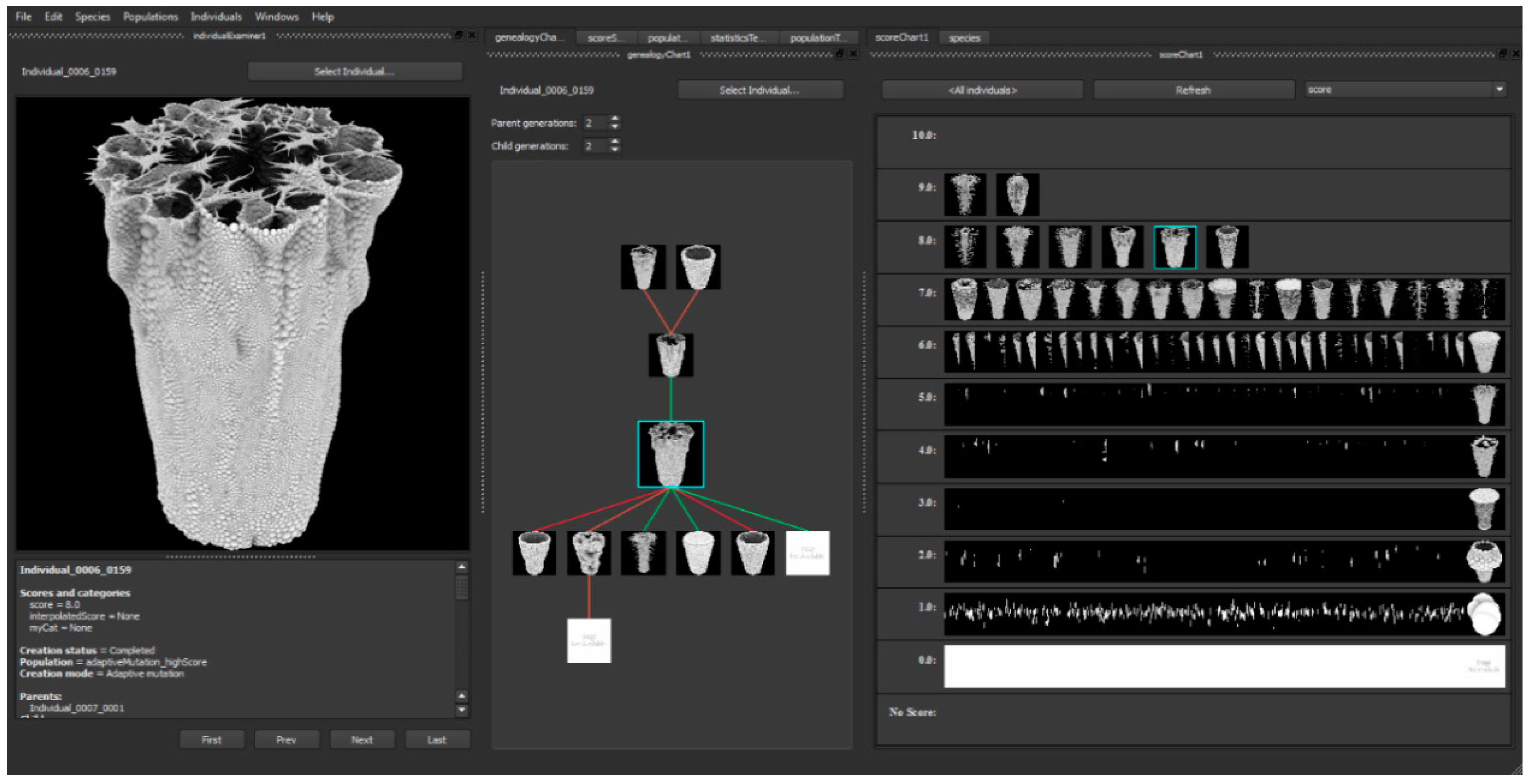The width and height of the screenshot is (1530, 784).
Task: Float the scoreChart1 panel via its dock icon
Action: (x=1503, y=54)
